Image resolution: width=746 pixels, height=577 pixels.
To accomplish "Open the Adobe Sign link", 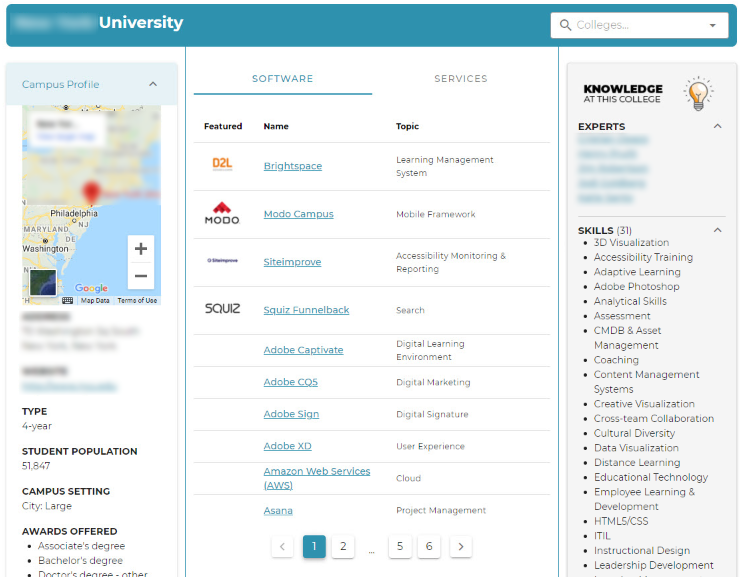I will [291, 414].
